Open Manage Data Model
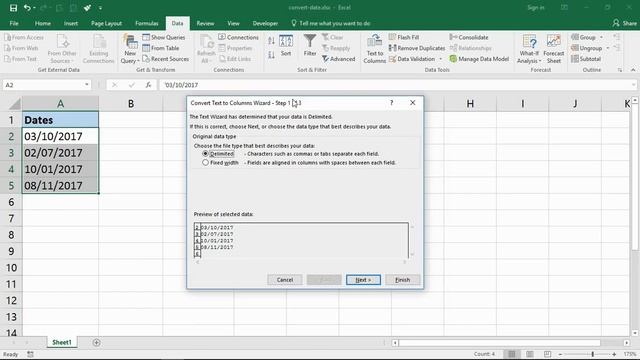Screen dimensions: 640x360 coord(479,59)
